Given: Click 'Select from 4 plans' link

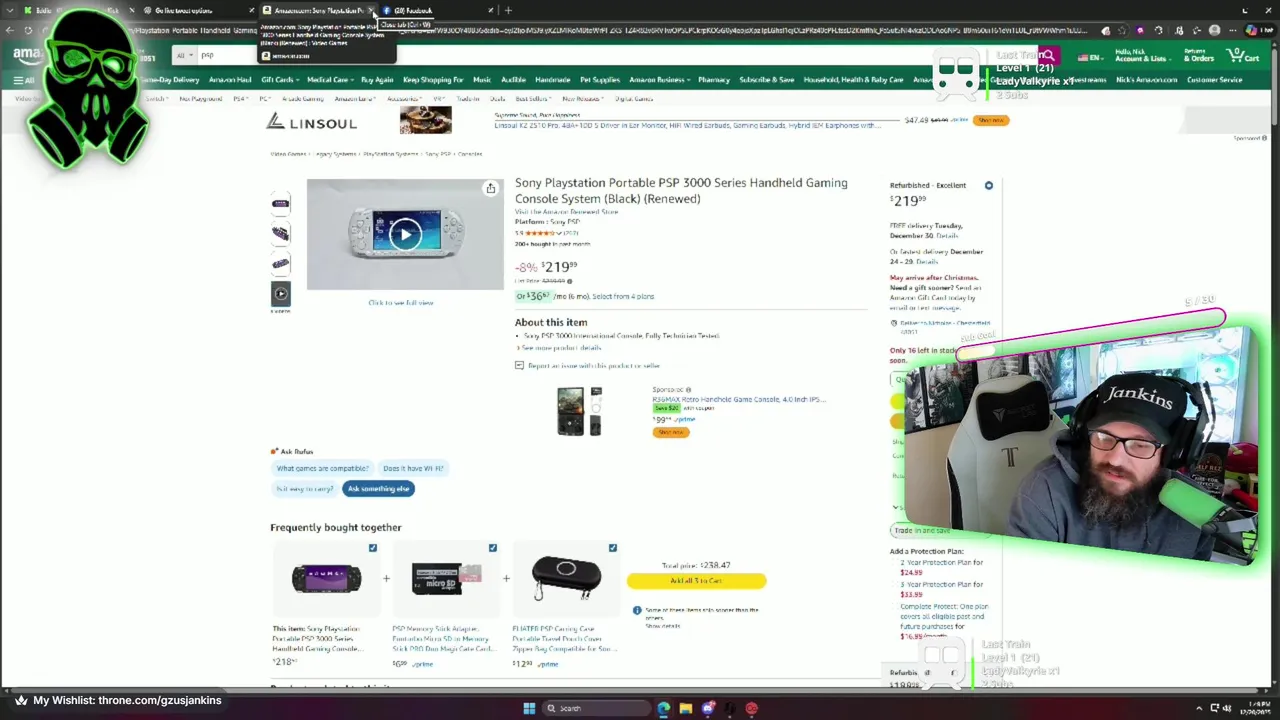Looking at the screenshot, I should pyautogui.click(x=623, y=296).
